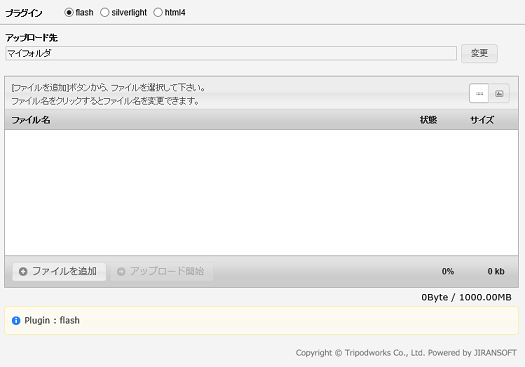Click the アップロード先 label
This screenshot has width=525, height=367.
pyautogui.click(x=31, y=38)
